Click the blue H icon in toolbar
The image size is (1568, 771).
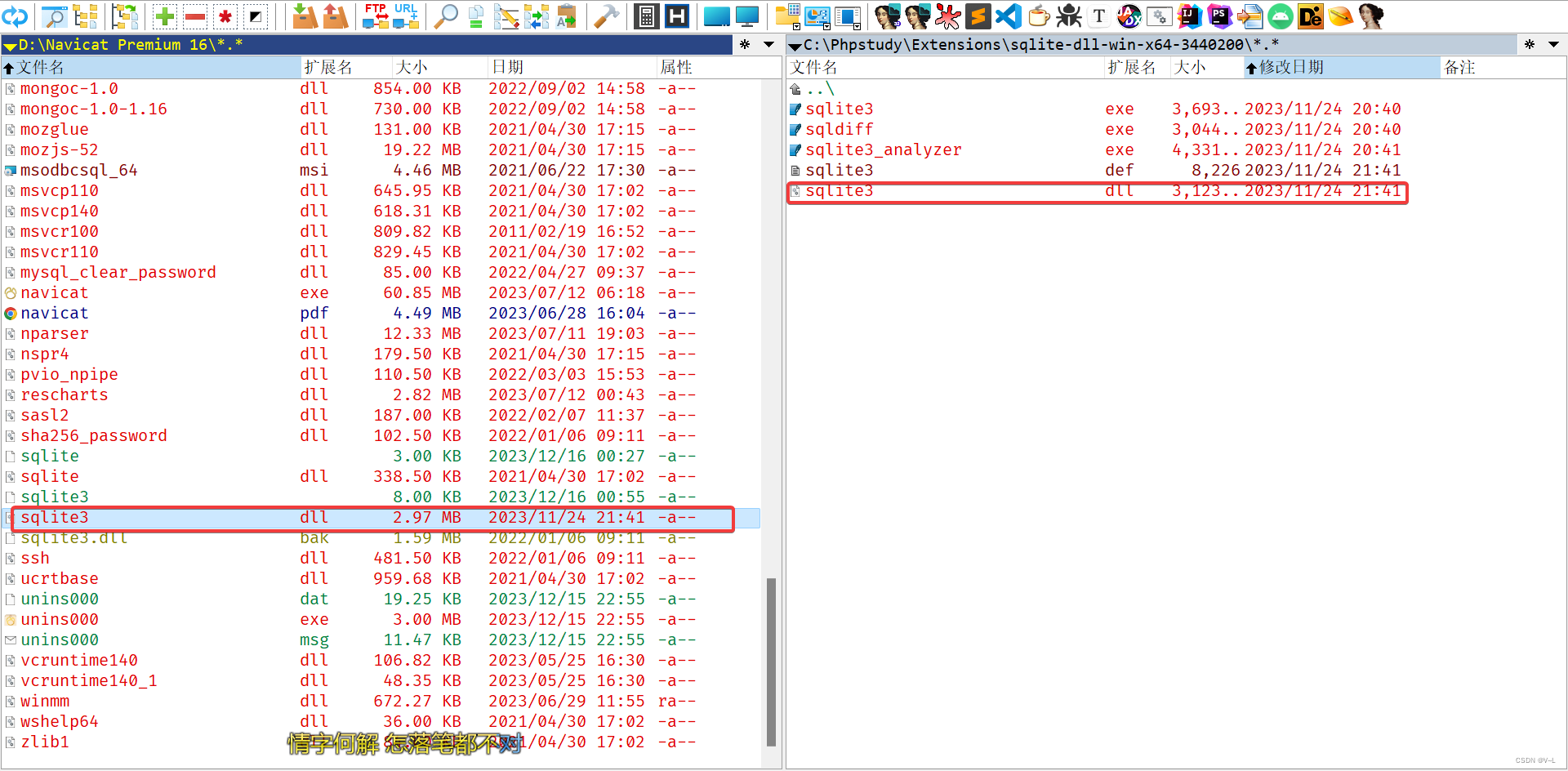(x=677, y=16)
